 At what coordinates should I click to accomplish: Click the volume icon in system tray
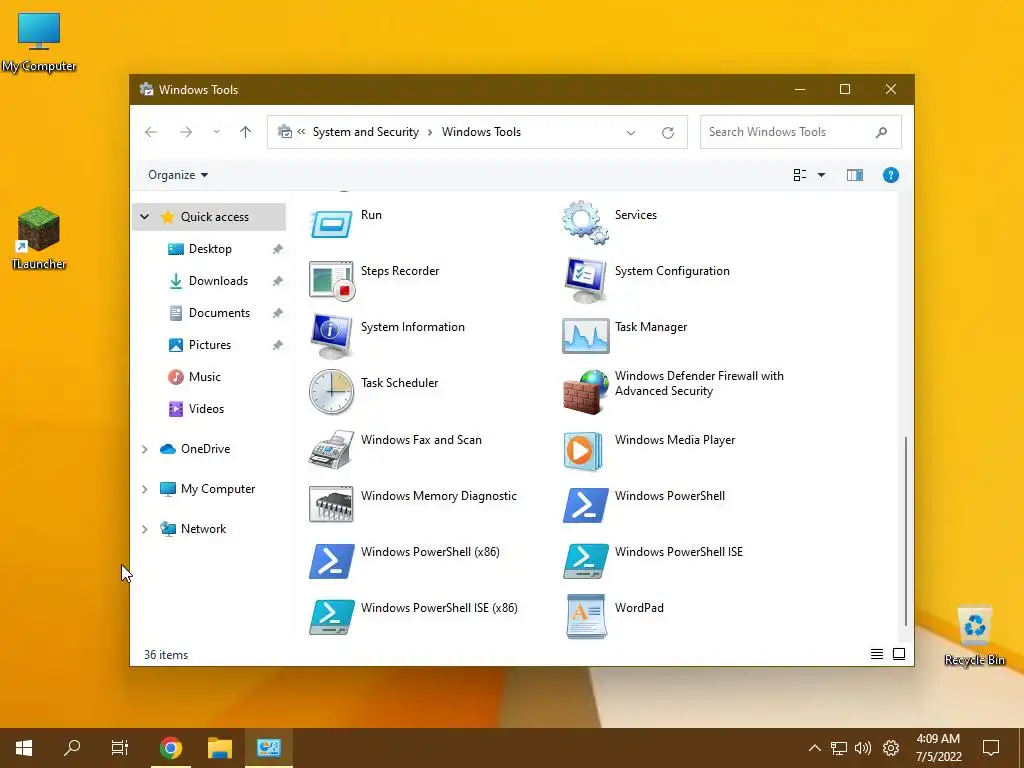[863, 748]
